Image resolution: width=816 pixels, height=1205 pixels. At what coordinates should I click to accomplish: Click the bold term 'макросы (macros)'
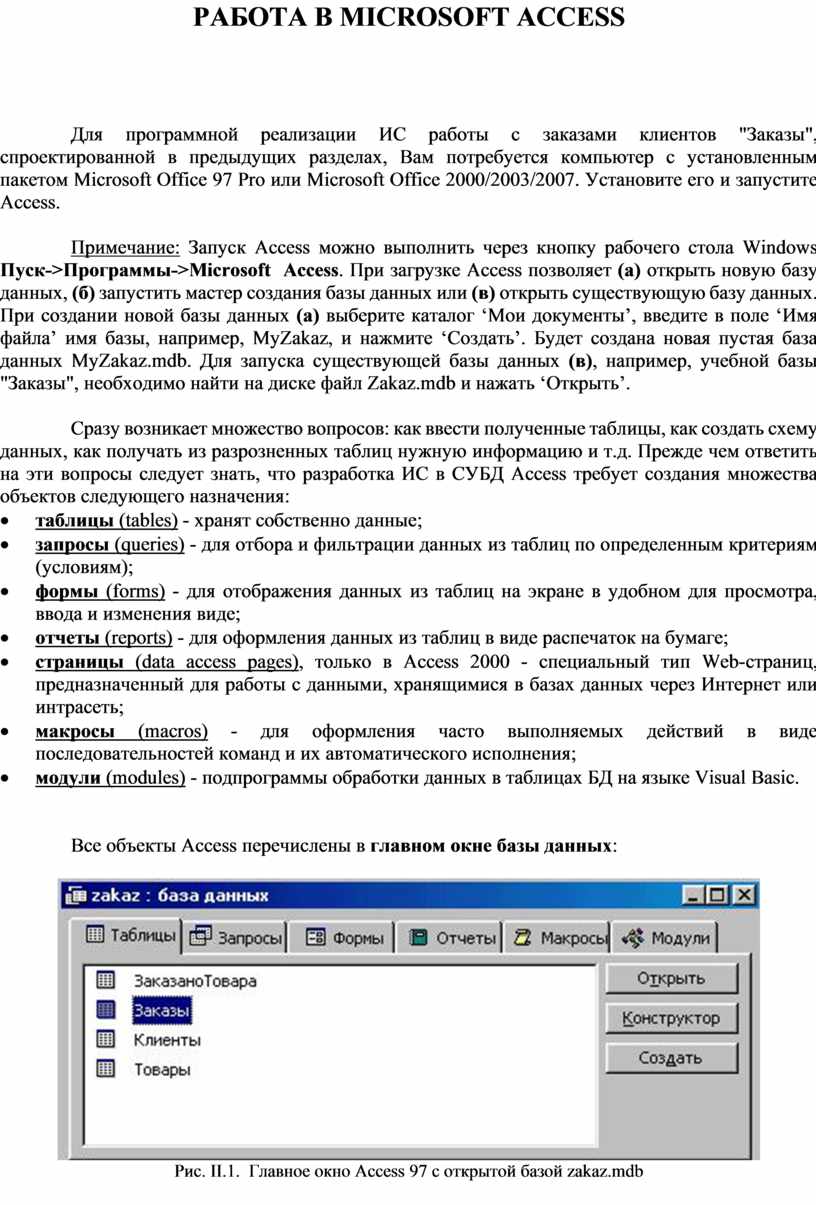122,731
